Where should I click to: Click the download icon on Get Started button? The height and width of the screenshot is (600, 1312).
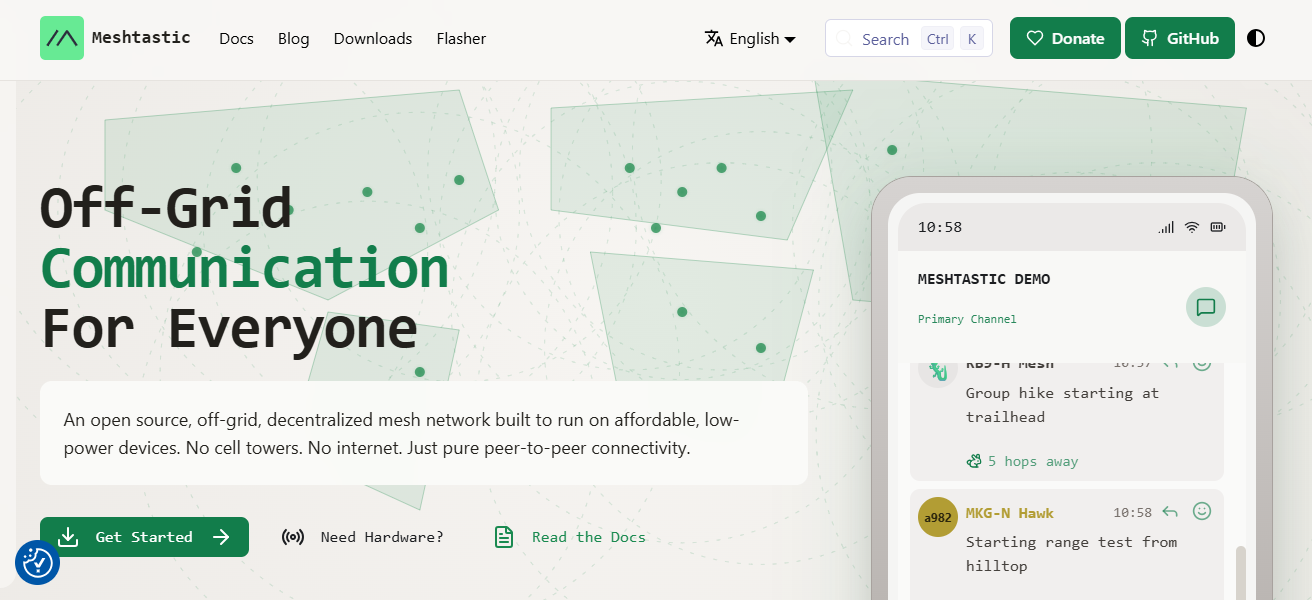(x=68, y=537)
